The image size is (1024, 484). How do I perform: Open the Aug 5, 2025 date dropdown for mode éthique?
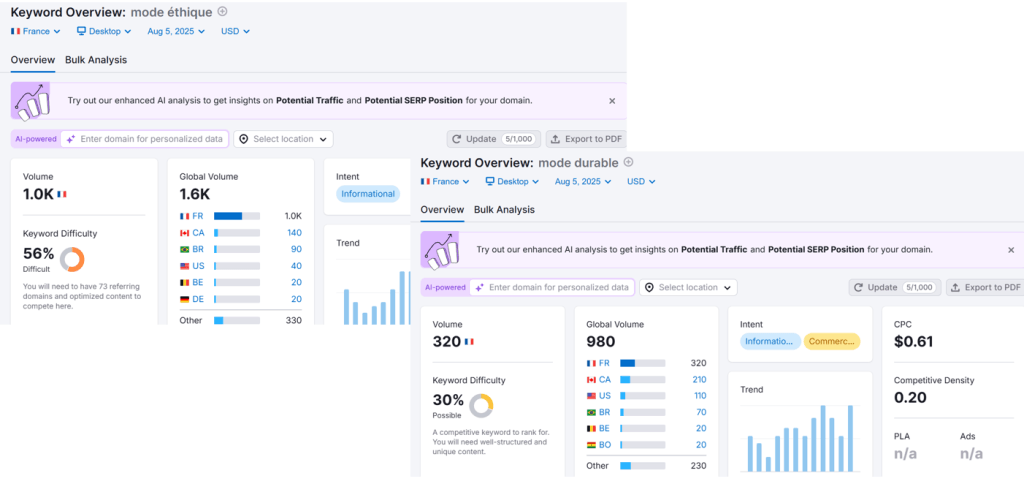click(x=175, y=31)
